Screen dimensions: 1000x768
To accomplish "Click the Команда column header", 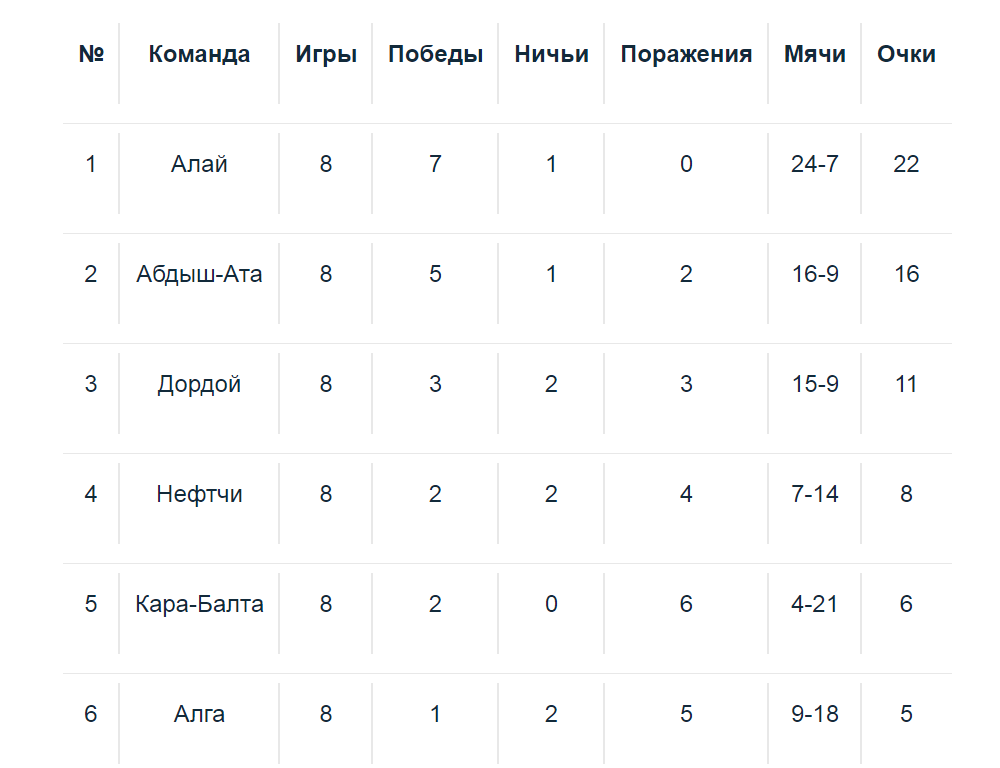I will click(x=199, y=54).
